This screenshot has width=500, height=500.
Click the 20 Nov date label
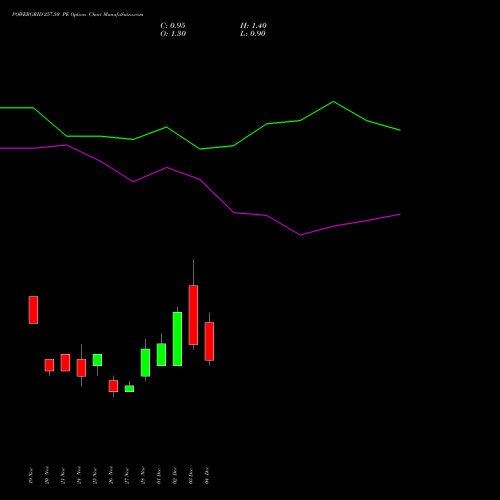point(47,475)
